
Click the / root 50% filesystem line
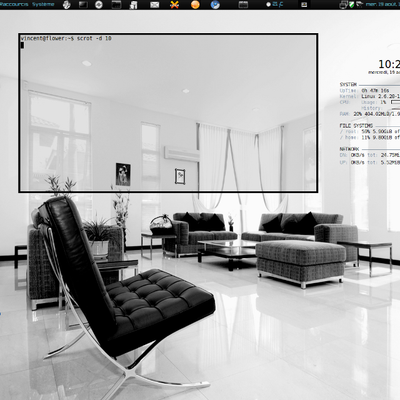pyautogui.click(x=370, y=132)
